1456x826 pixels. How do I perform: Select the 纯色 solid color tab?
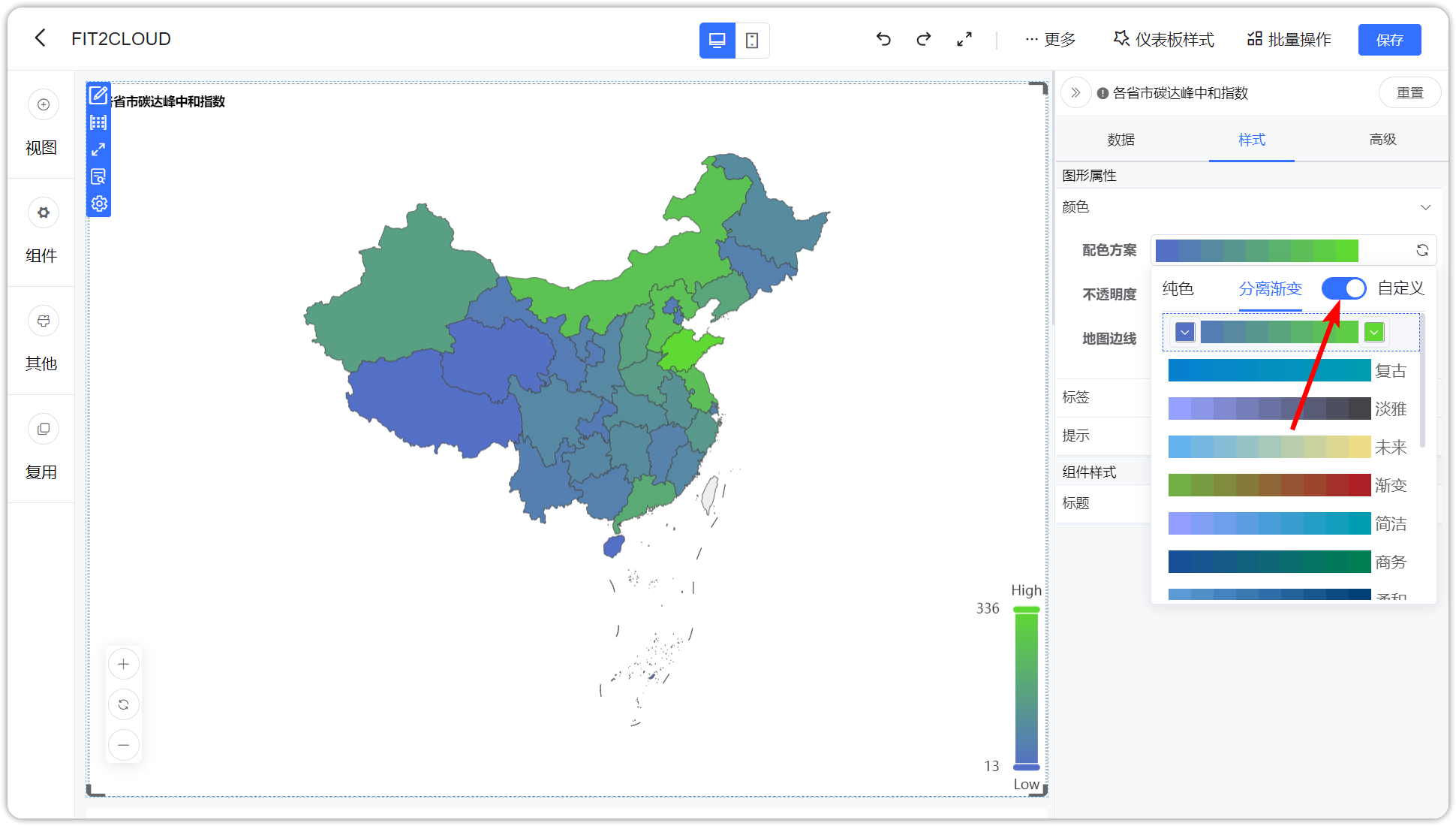(x=1178, y=288)
